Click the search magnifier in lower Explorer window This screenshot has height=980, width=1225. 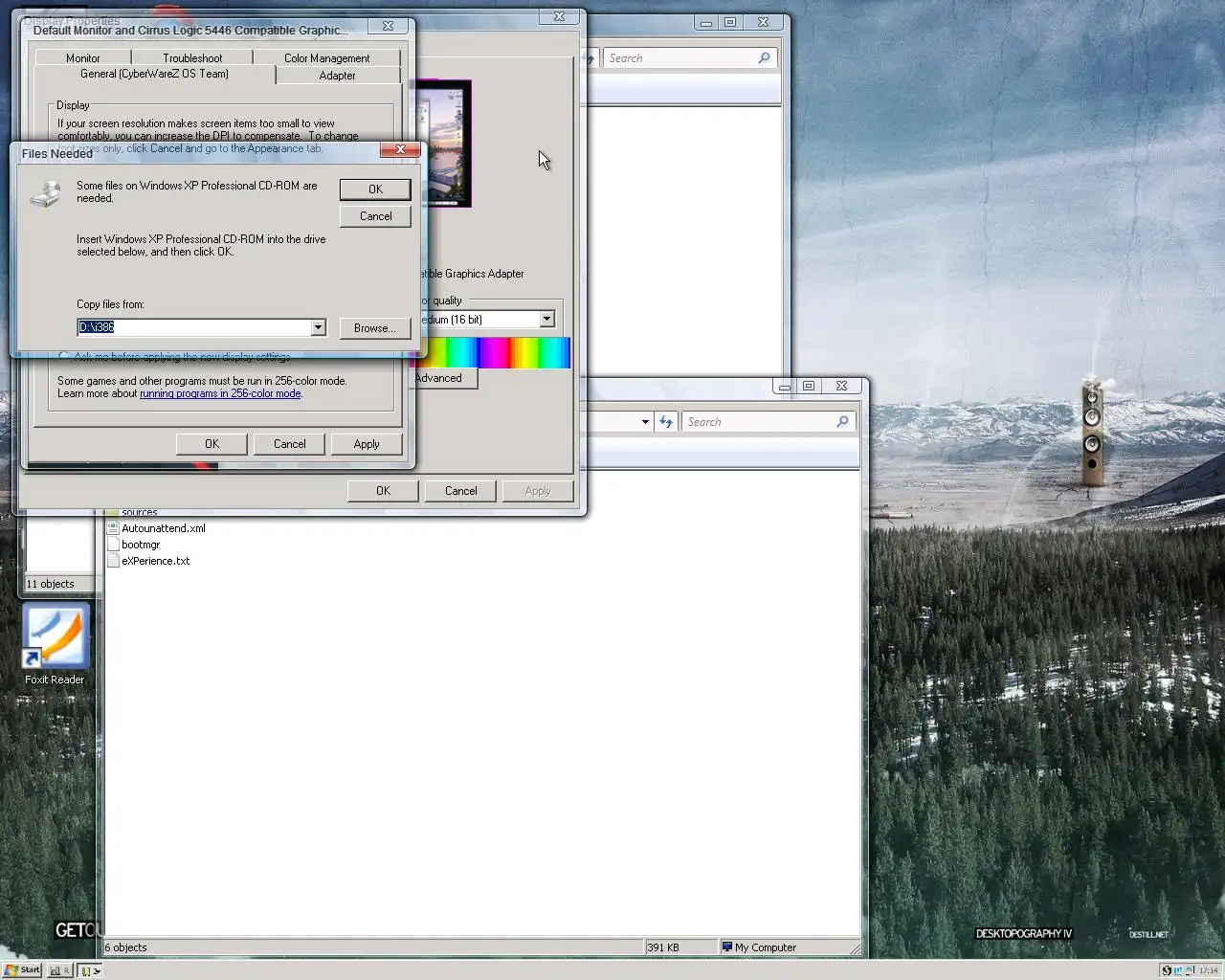tap(842, 421)
